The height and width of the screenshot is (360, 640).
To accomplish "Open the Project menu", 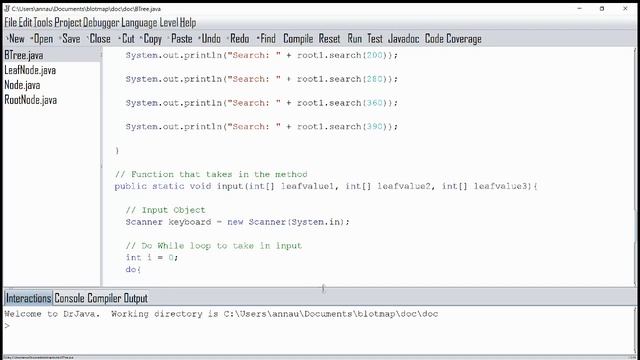I will pos(68,22).
